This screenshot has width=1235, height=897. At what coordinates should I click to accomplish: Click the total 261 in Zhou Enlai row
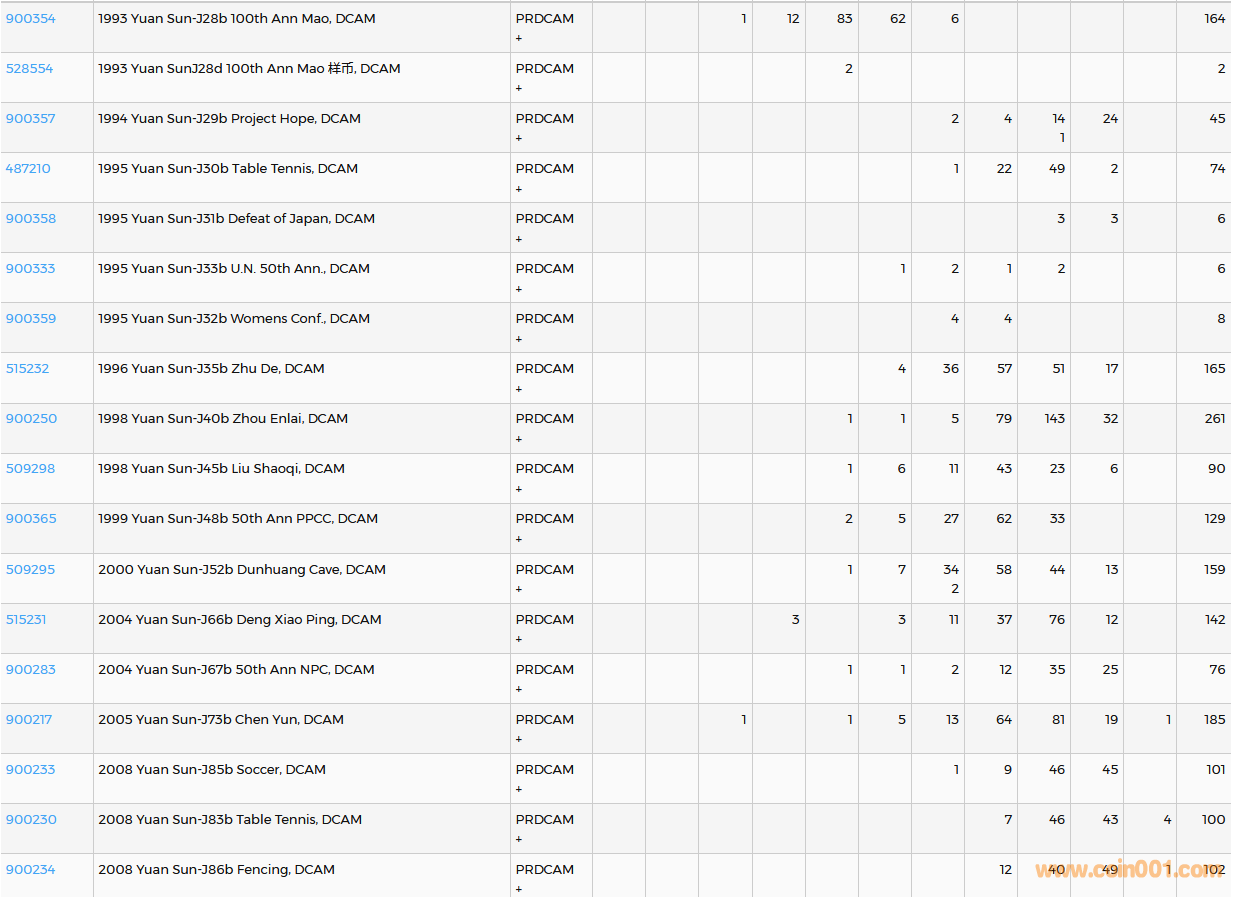click(x=1214, y=419)
